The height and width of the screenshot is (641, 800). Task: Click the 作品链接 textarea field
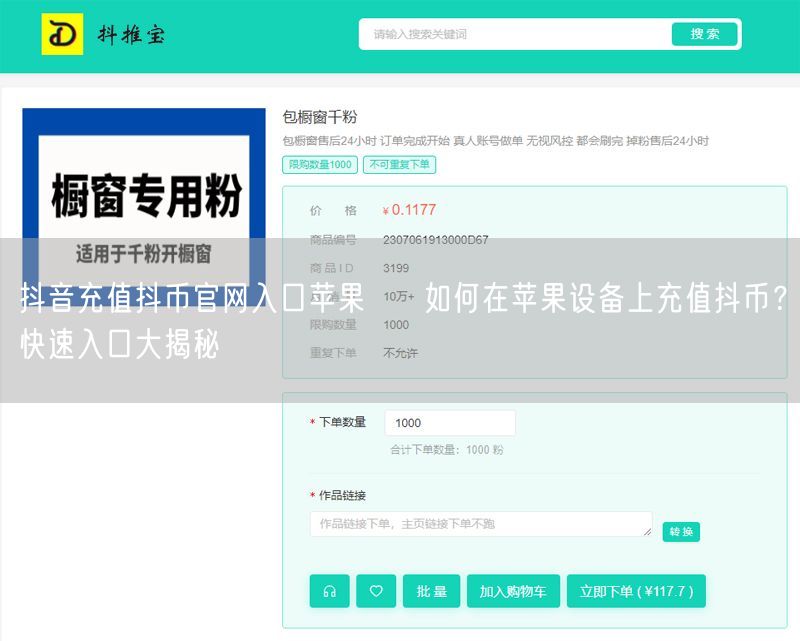(x=481, y=524)
